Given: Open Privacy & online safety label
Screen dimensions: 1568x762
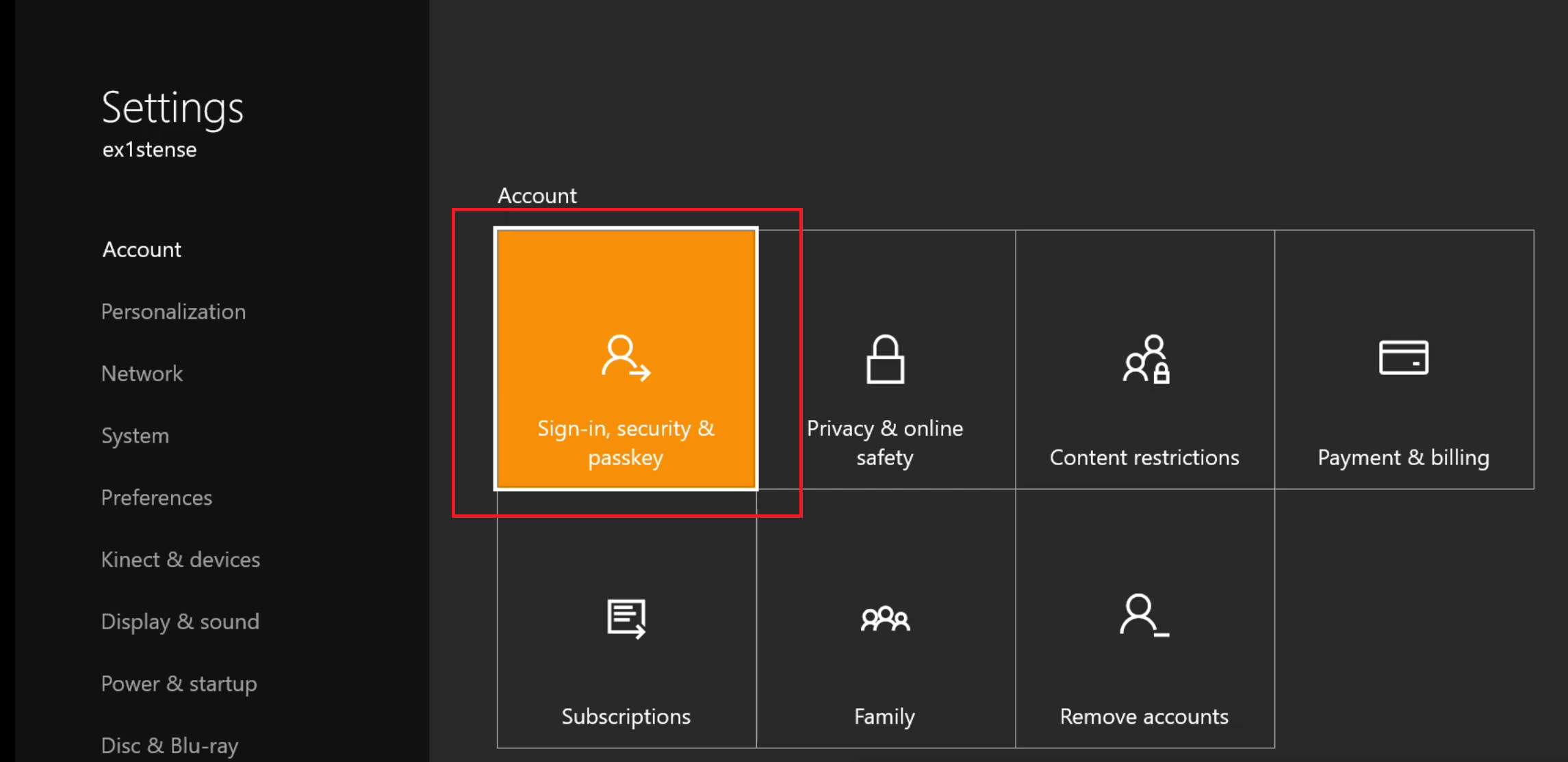Looking at the screenshot, I should click(x=885, y=443).
